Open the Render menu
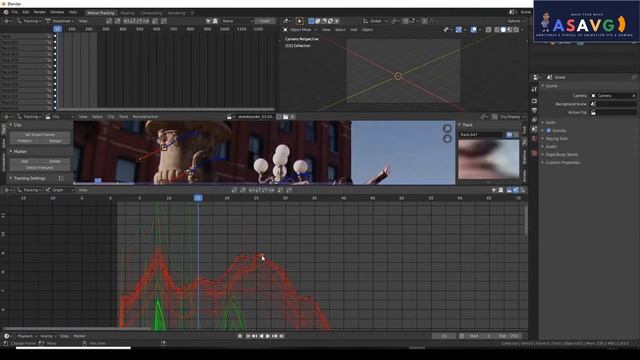Image resolution: width=640 pixels, height=360 pixels. pyautogui.click(x=40, y=13)
